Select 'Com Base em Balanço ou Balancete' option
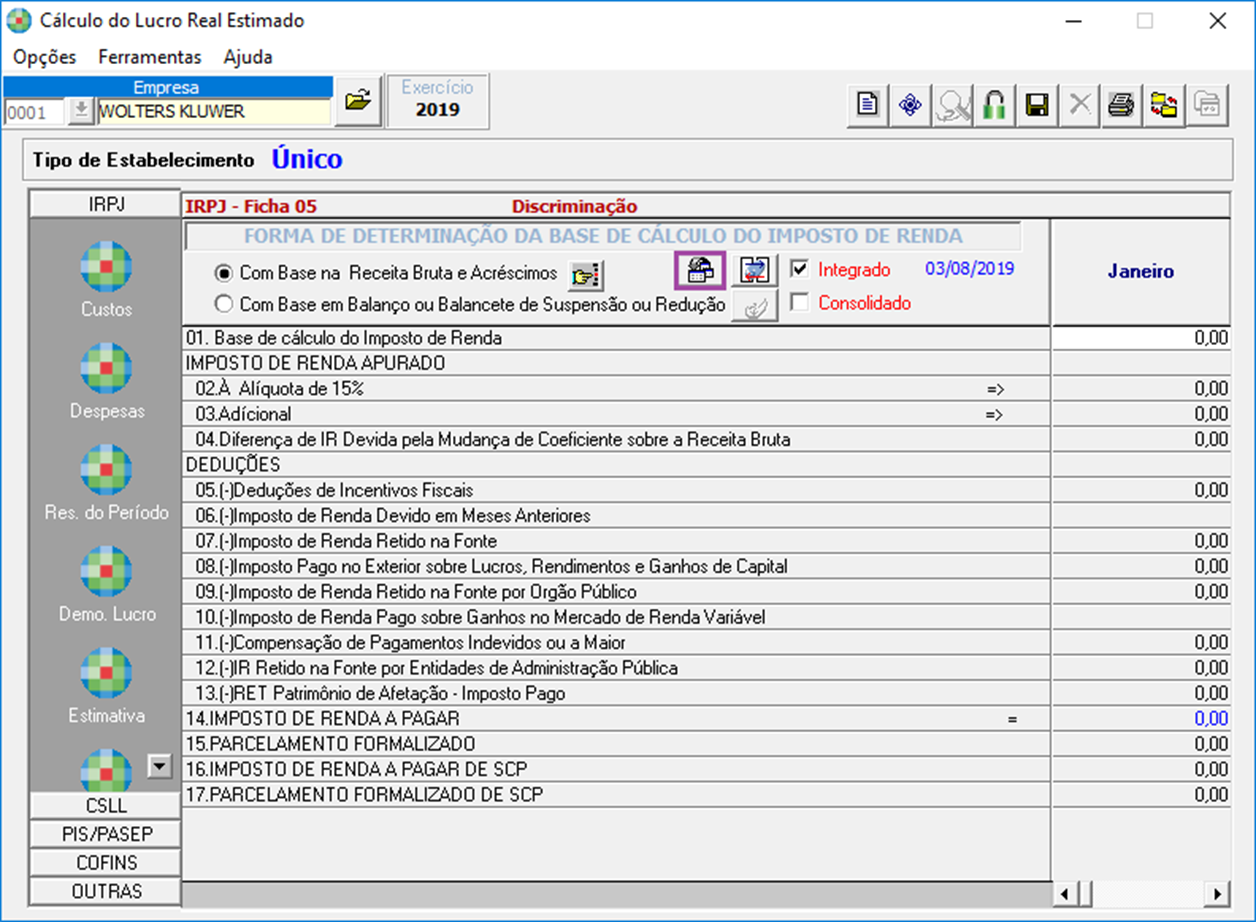1256x922 pixels. 224,304
